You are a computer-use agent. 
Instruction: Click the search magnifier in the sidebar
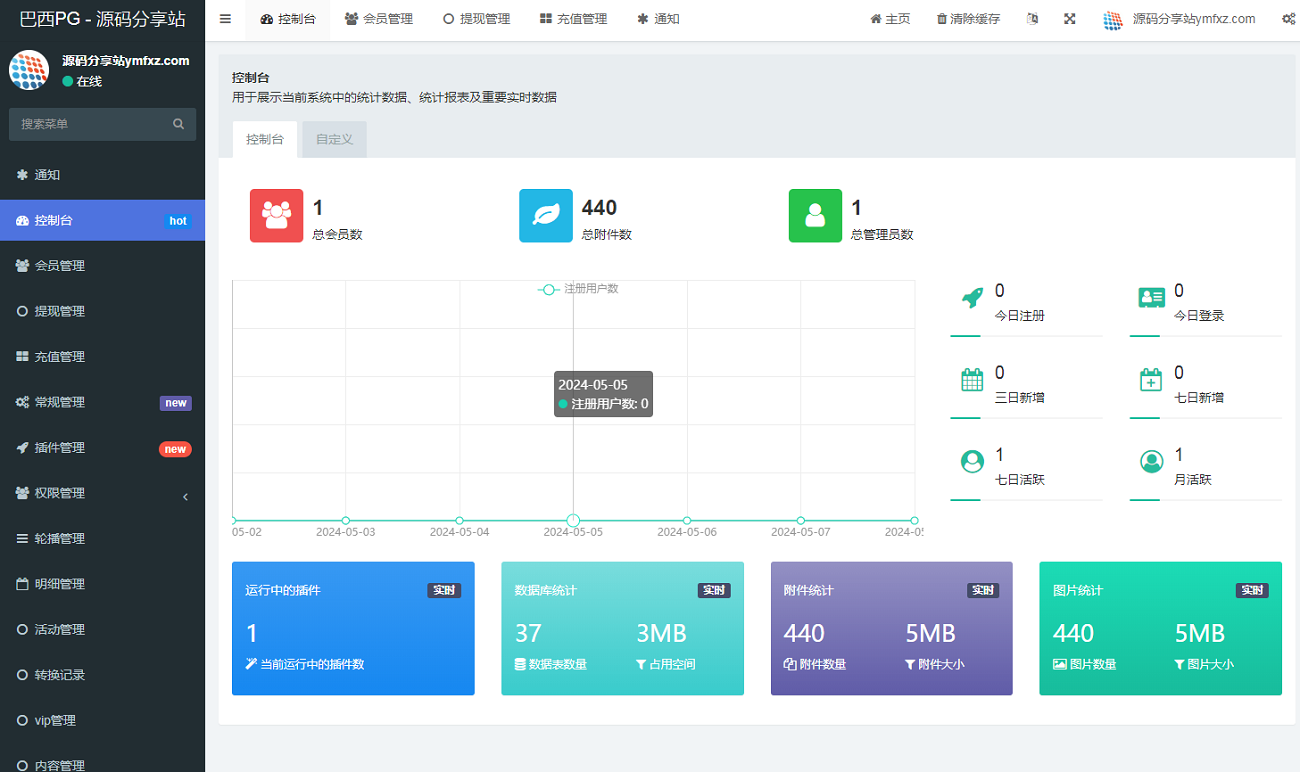[x=178, y=124]
